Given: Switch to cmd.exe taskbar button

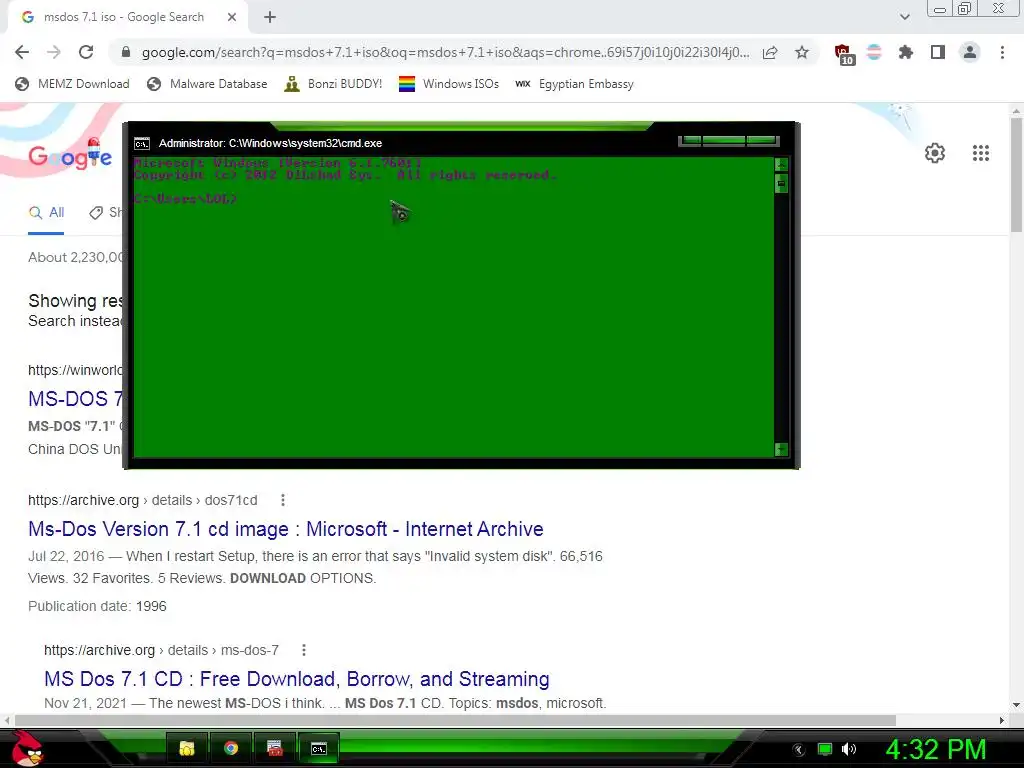Looking at the screenshot, I should (319, 748).
